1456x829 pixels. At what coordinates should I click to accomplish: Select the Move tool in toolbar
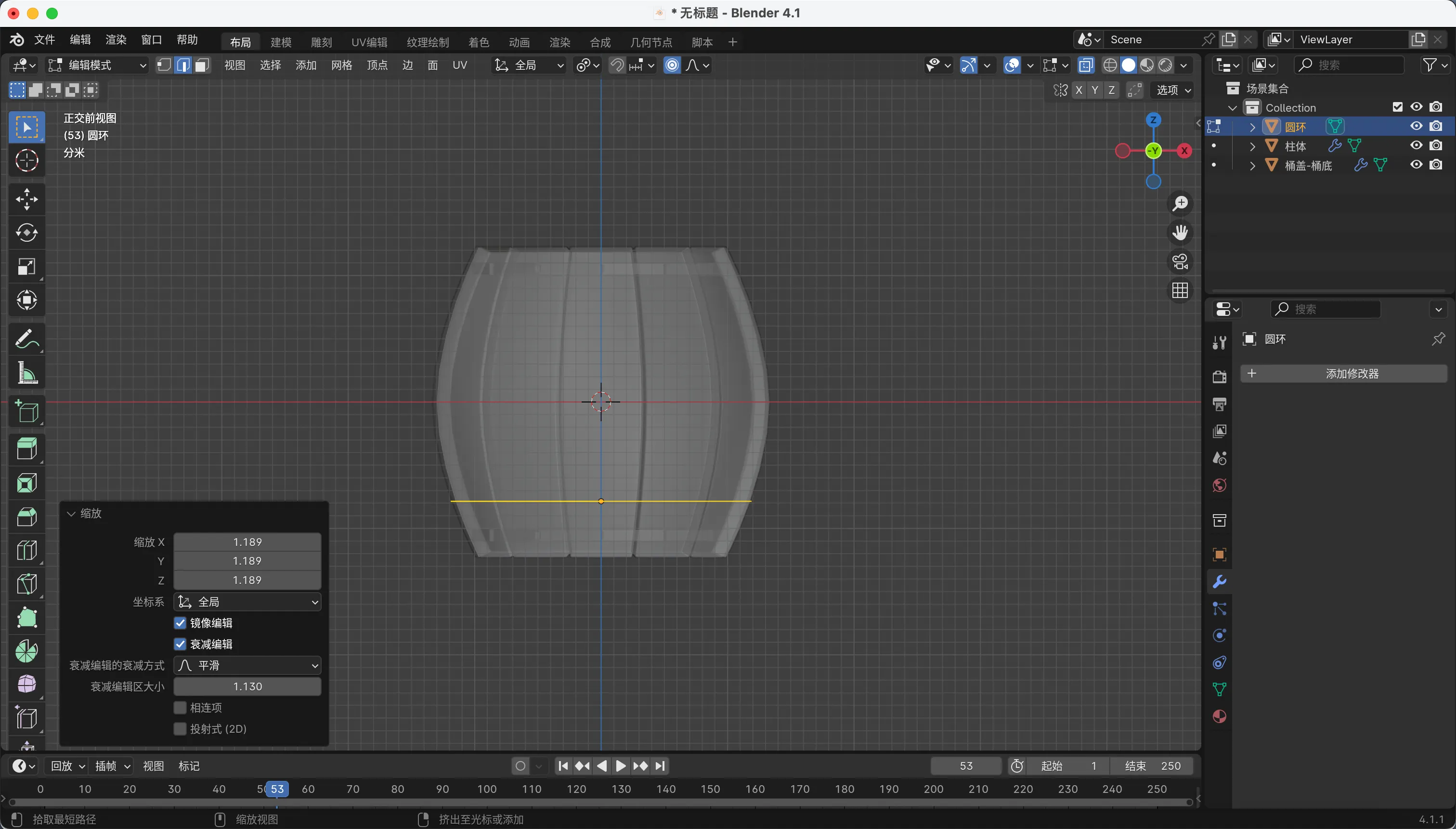tap(26, 199)
